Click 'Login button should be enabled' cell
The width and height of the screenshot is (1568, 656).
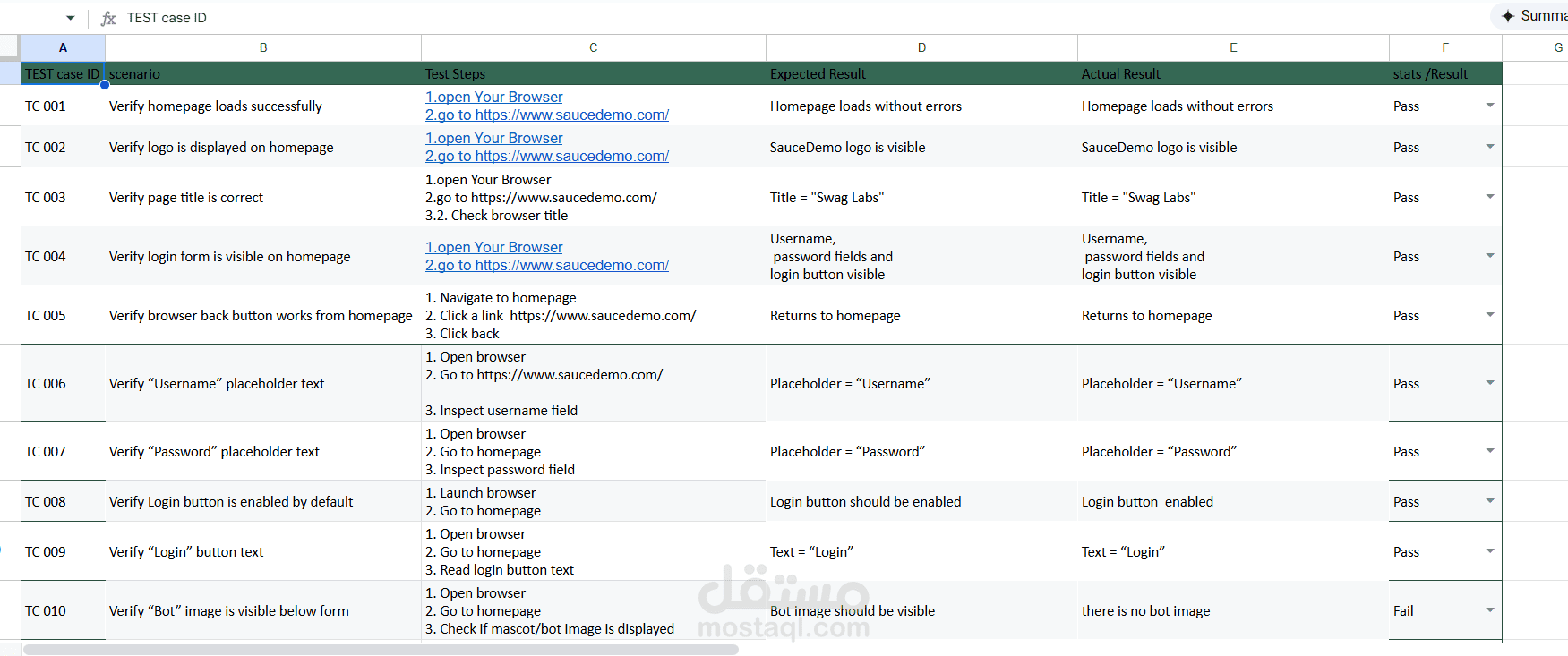(921, 501)
